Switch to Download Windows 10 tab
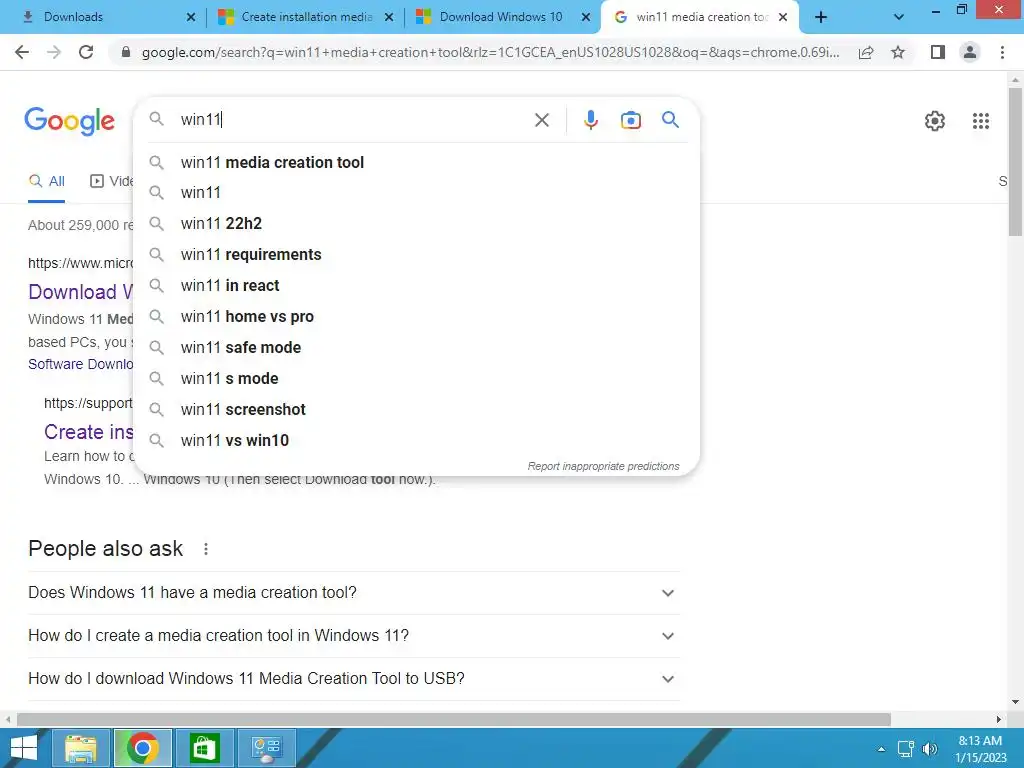Image resolution: width=1024 pixels, height=768 pixels. tap(501, 17)
